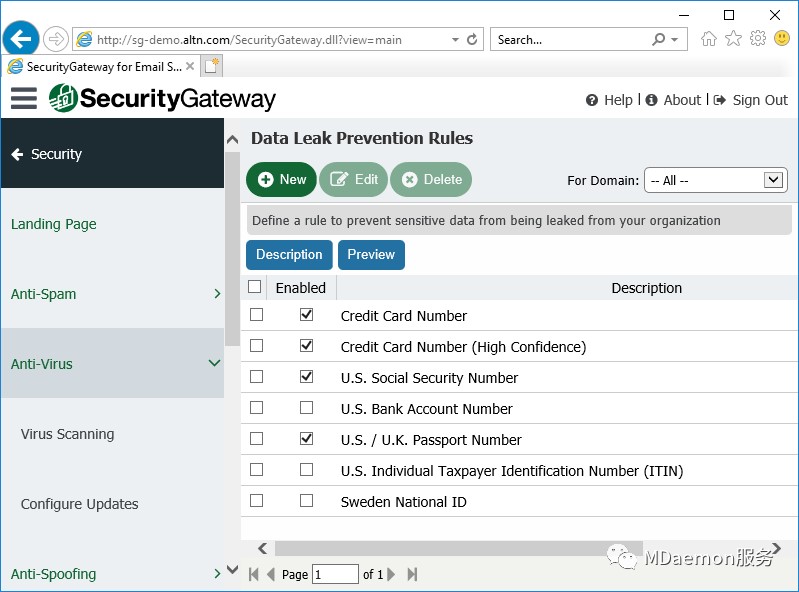This screenshot has width=799, height=592.
Task: Open browser Tools gear icon
Action: (758, 39)
